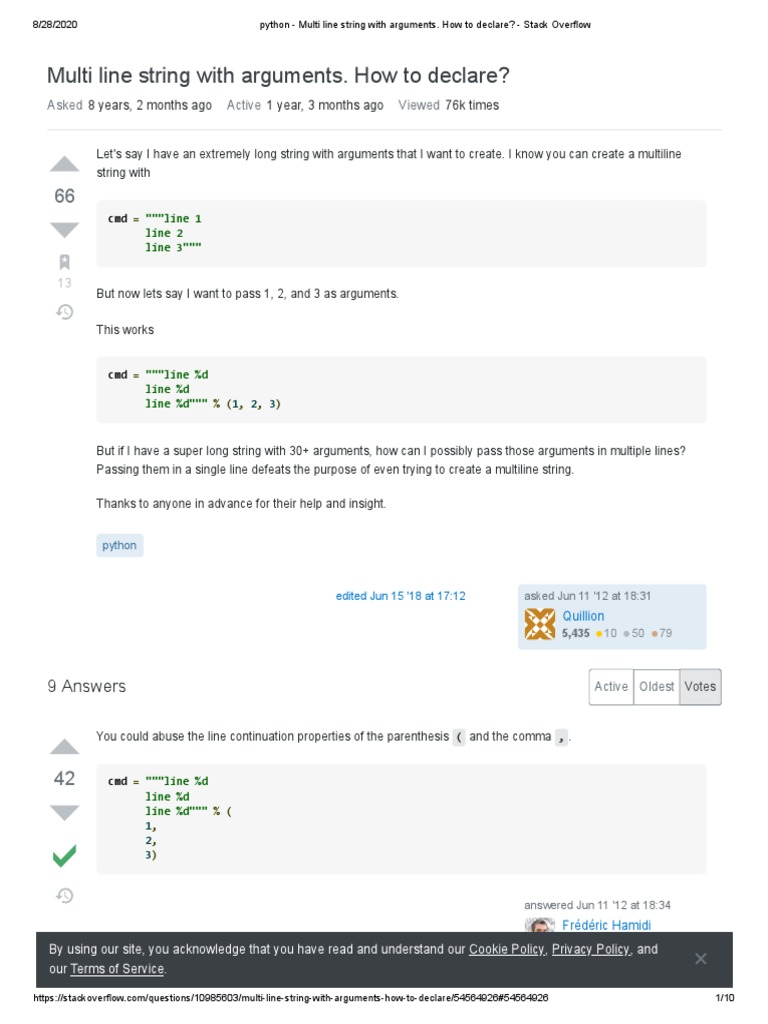
Task: Open the Terms of Service link
Action: click(117, 969)
